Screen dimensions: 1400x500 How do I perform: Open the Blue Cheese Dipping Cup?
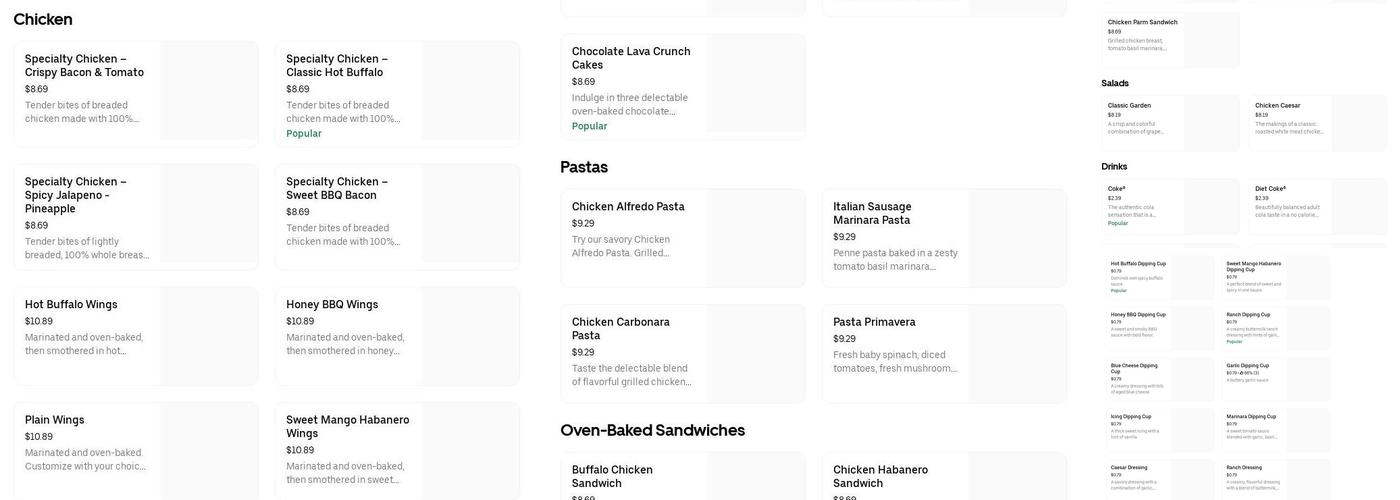(x=1134, y=368)
